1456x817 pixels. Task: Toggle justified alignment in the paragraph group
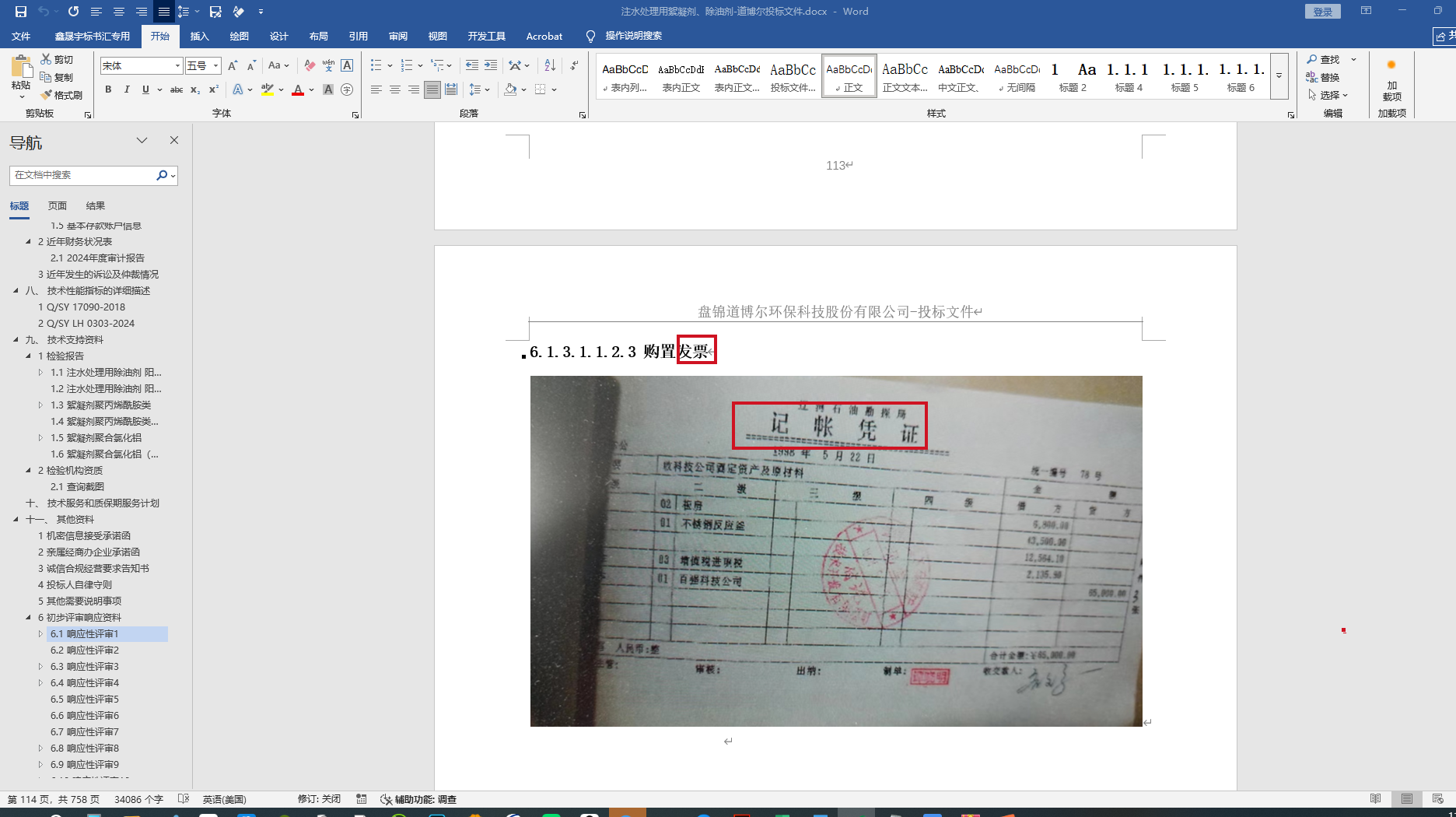coord(432,89)
